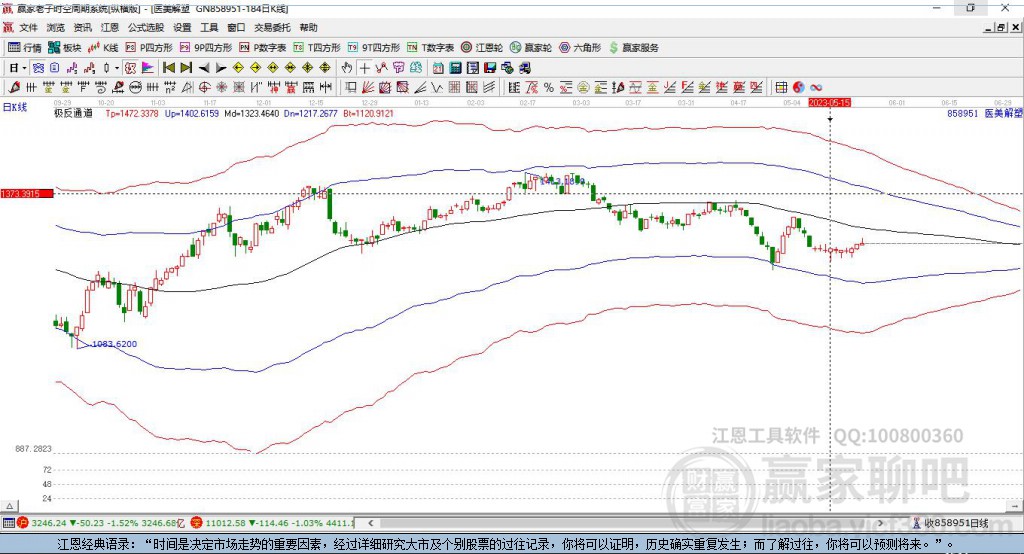Click the first yellow diamond arrow icon
Image resolution: width=1024 pixels, height=554 pixels.
point(238,68)
